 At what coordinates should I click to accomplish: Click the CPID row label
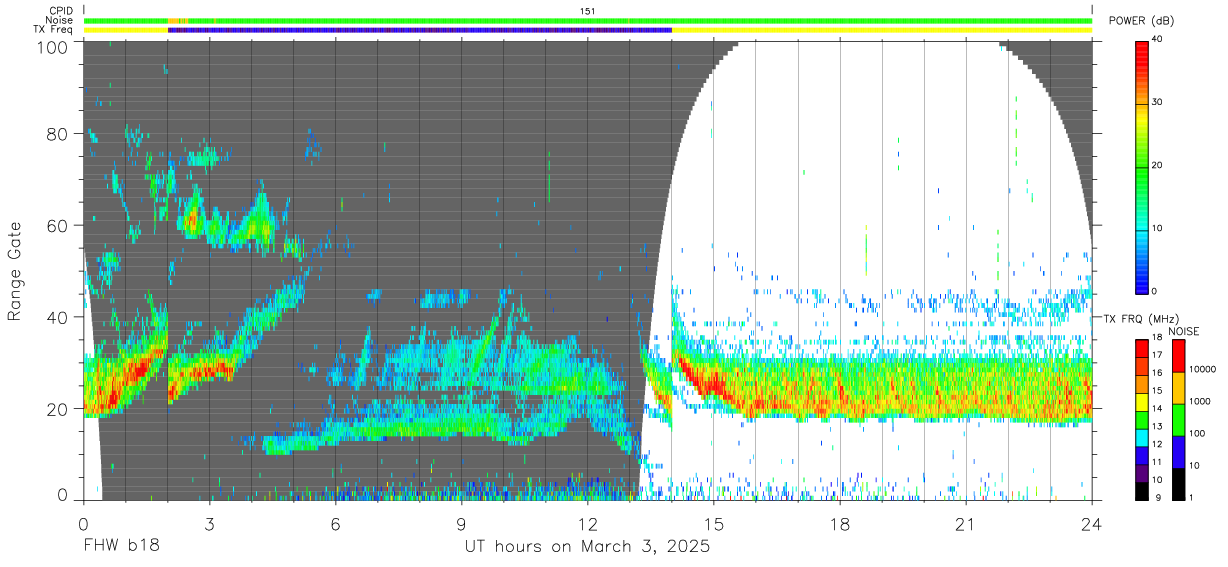click(61, 11)
